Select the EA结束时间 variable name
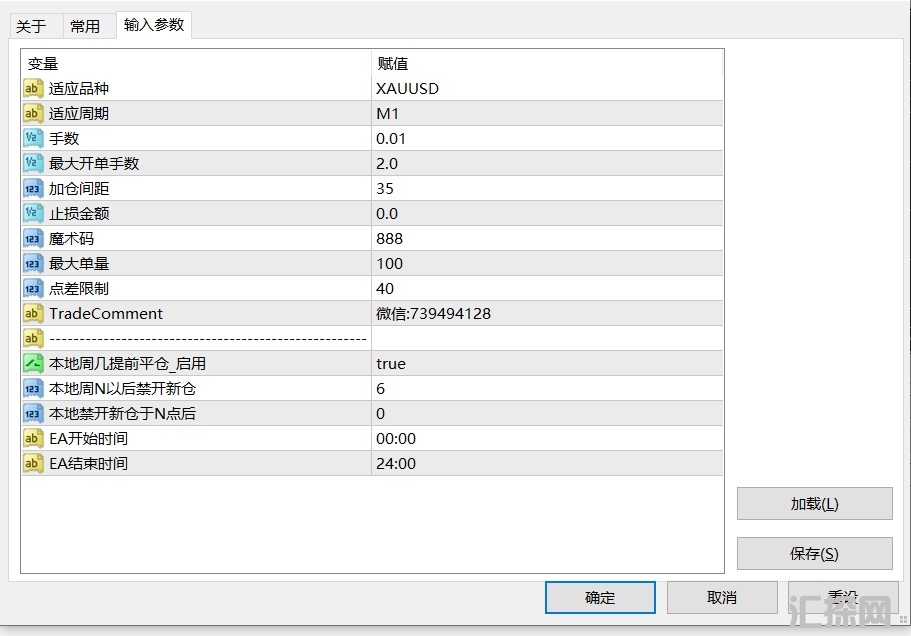This screenshot has width=911, height=636. (x=88, y=463)
